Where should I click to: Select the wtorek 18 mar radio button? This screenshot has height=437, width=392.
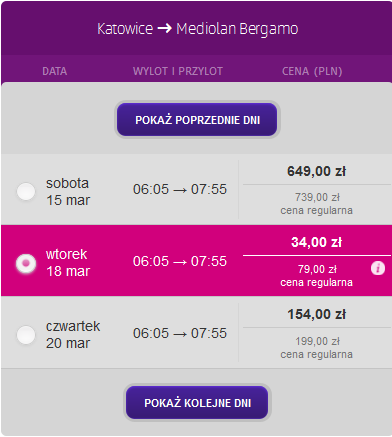pos(26,263)
